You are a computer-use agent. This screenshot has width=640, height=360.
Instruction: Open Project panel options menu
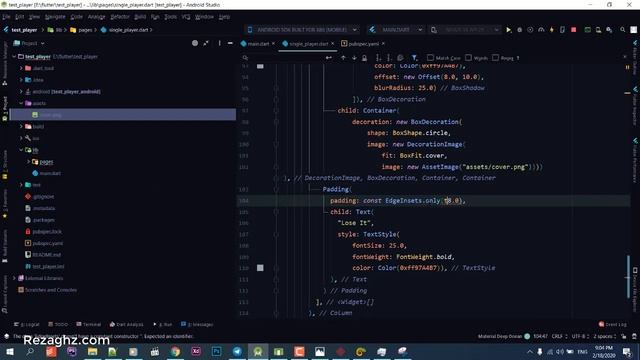pyautogui.click(x=219, y=43)
